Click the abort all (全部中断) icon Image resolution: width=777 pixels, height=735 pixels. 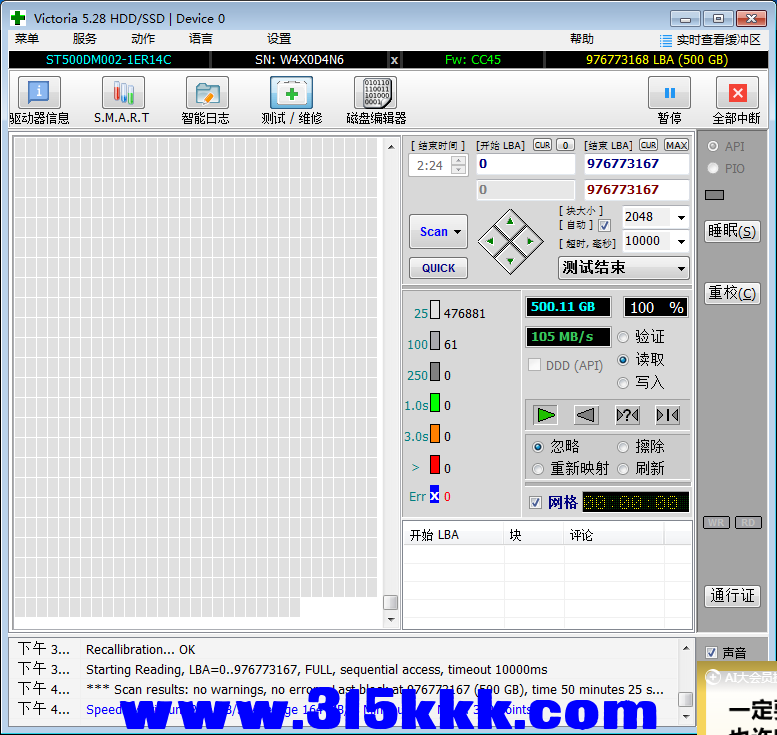pyautogui.click(x=737, y=93)
